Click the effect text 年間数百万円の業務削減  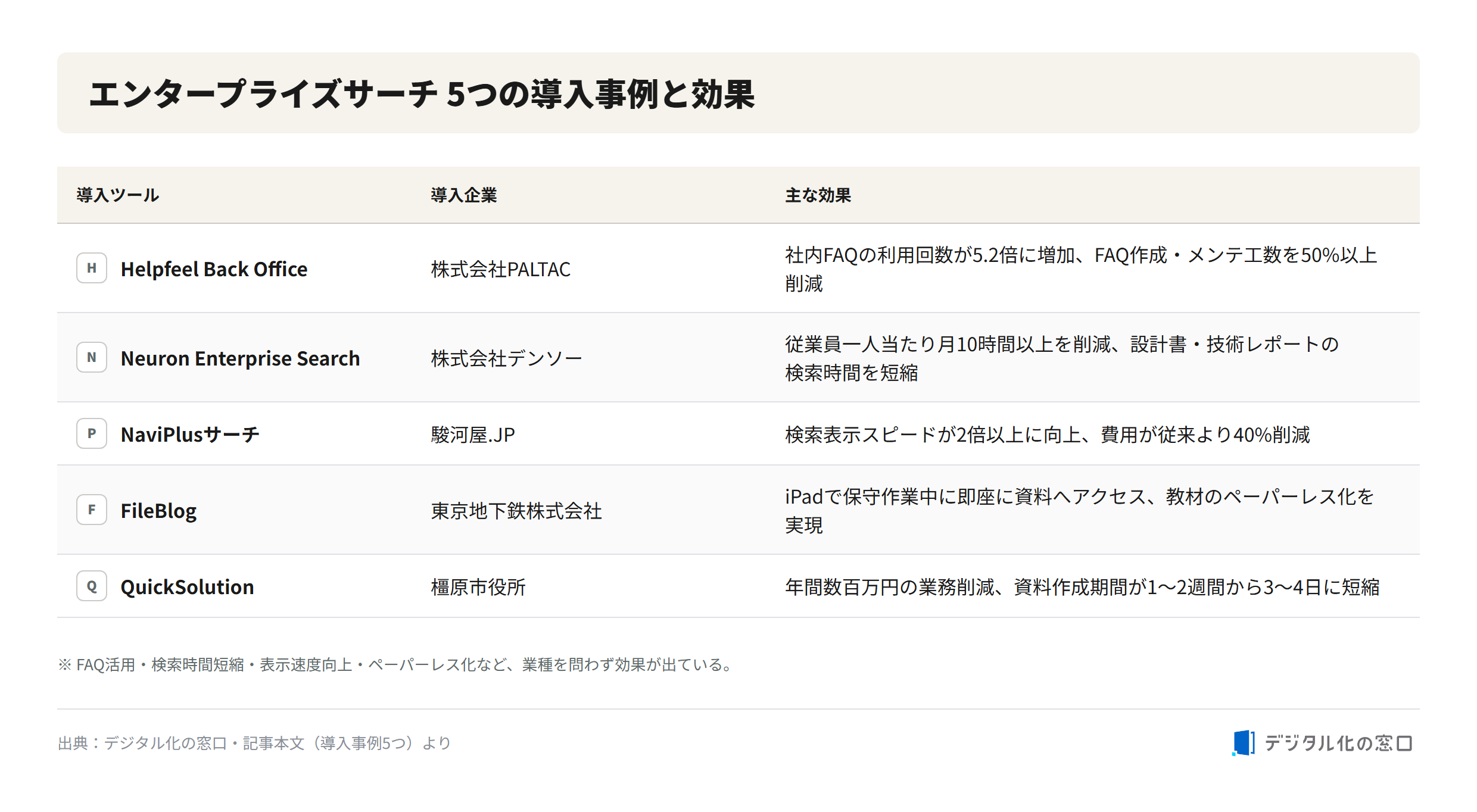coord(1082,587)
